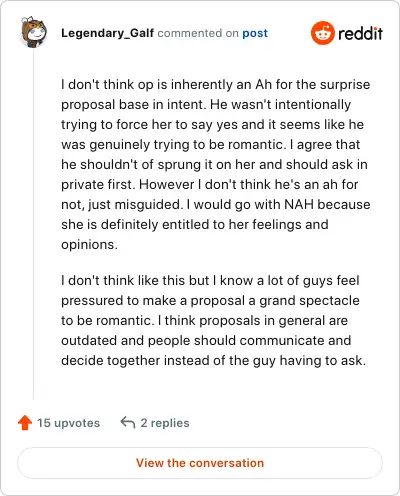Open the "2 replies" label
Screen dimensions: 400x496
coord(165,423)
